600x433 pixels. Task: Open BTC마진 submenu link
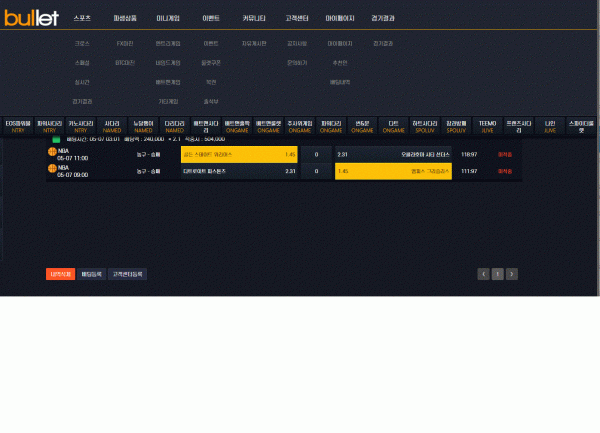[125, 63]
